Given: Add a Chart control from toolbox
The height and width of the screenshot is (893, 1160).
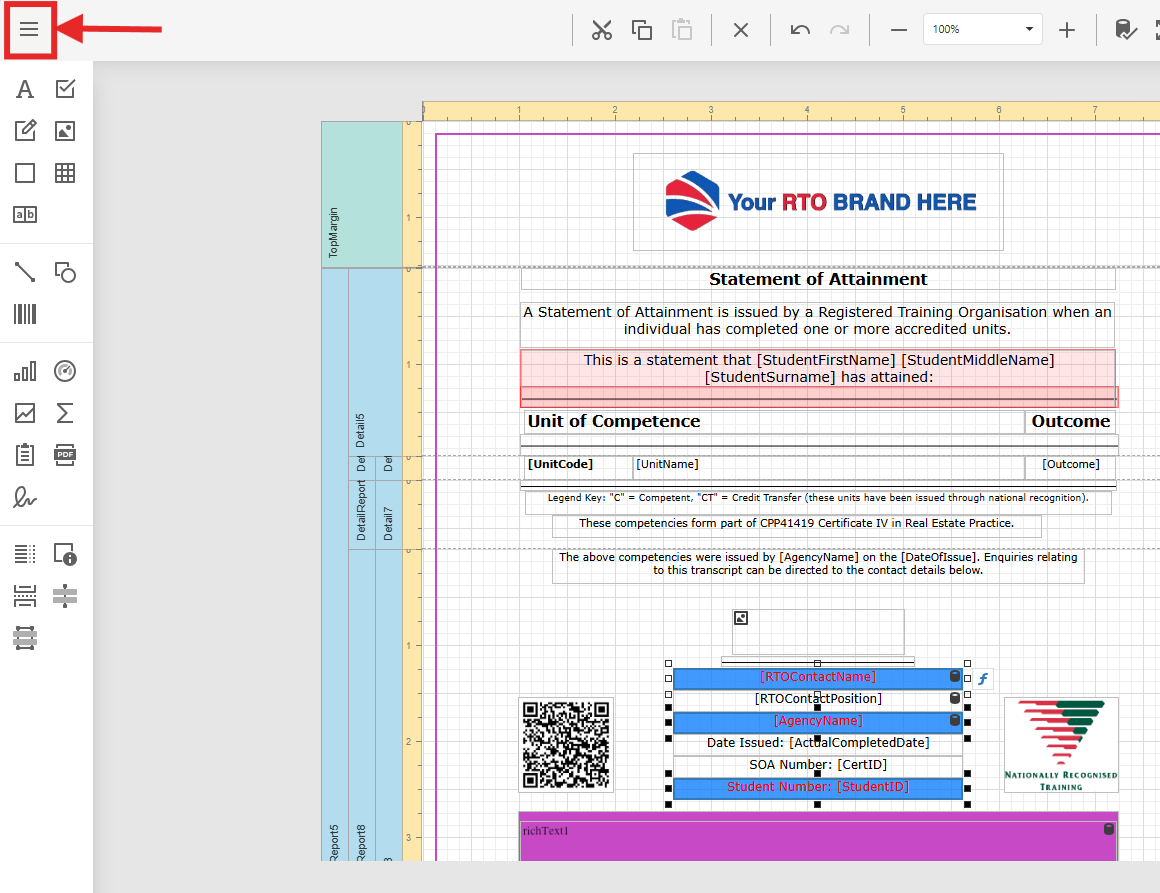Looking at the screenshot, I should click(x=25, y=371).
